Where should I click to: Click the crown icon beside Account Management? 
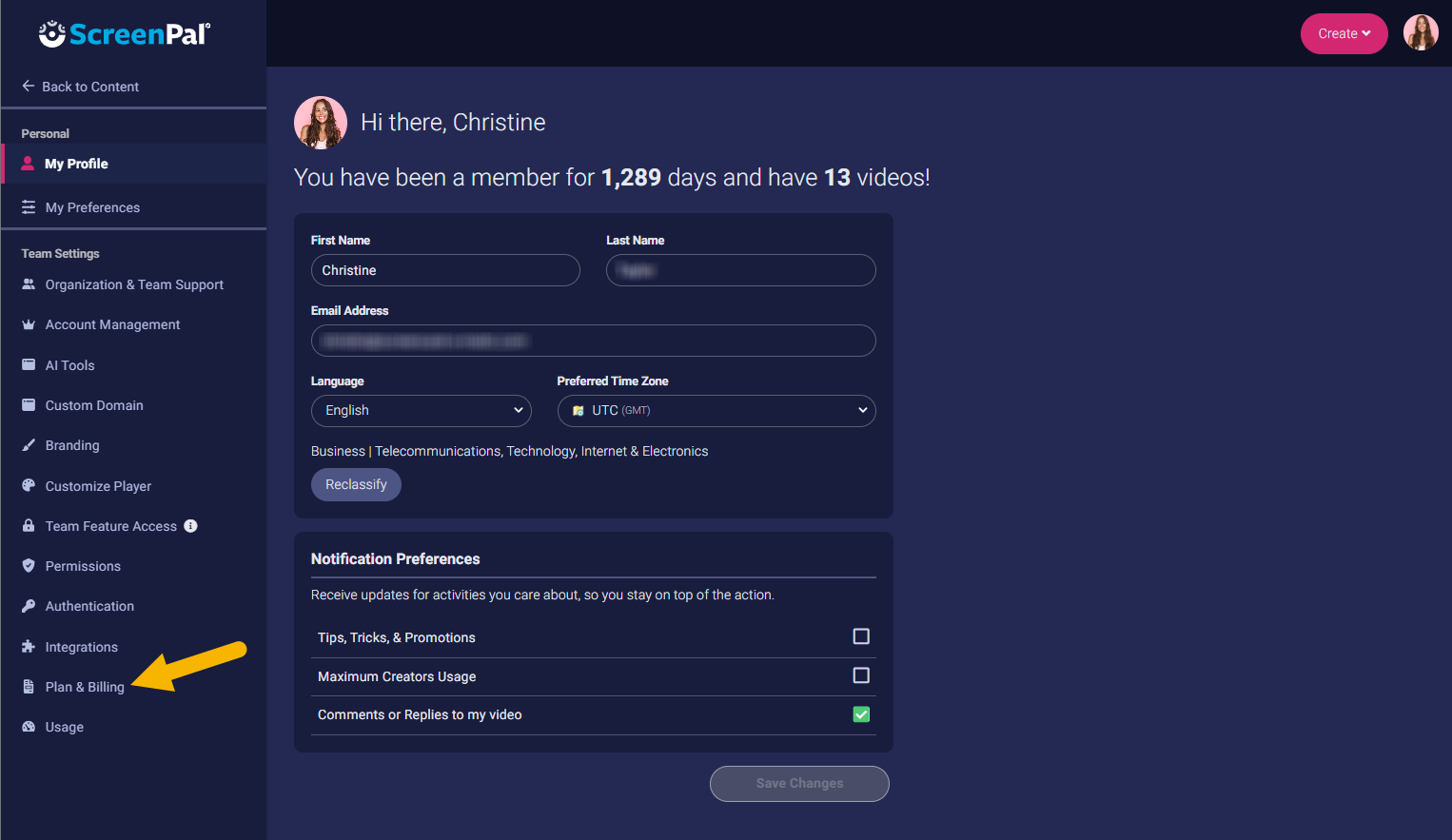[29, 324]
